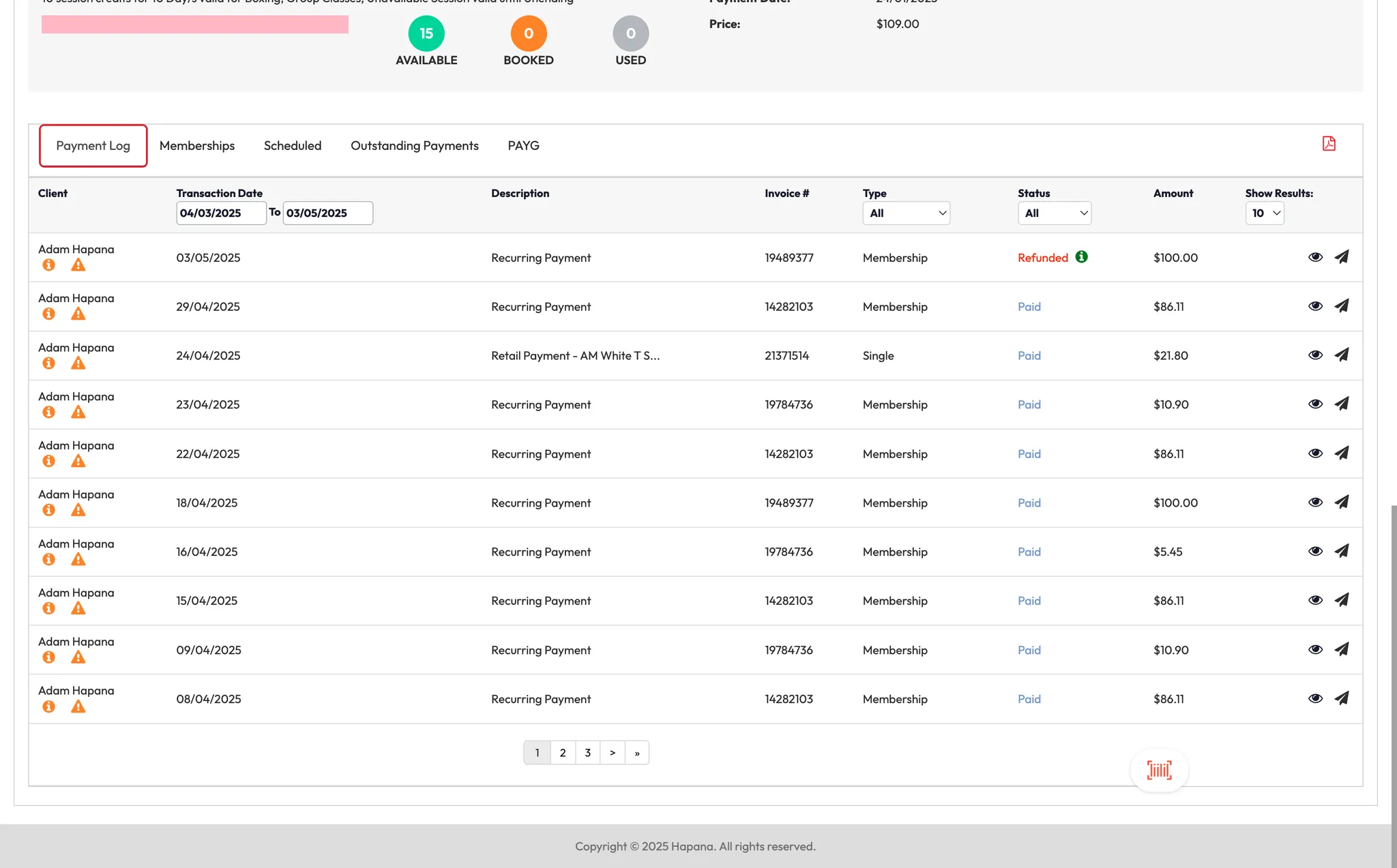Click the start transaction date field

(x=220, y=213)
